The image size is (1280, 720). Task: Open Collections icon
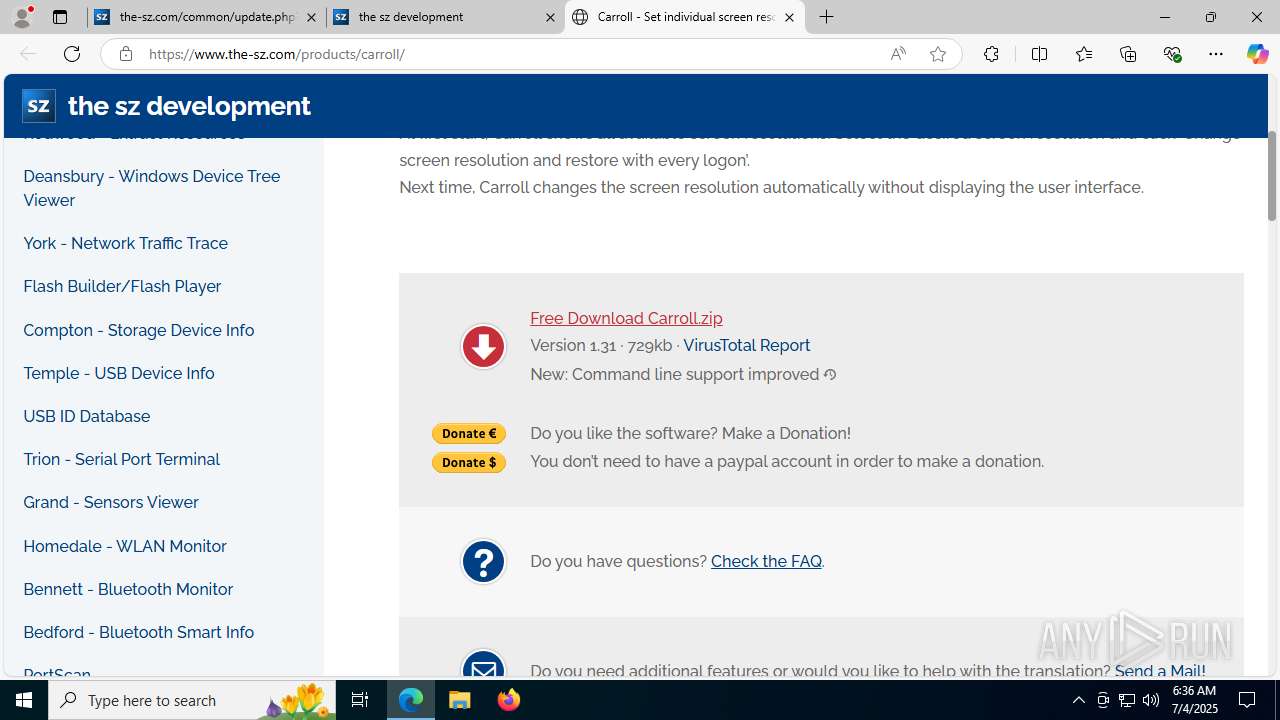coord(1128,54)
